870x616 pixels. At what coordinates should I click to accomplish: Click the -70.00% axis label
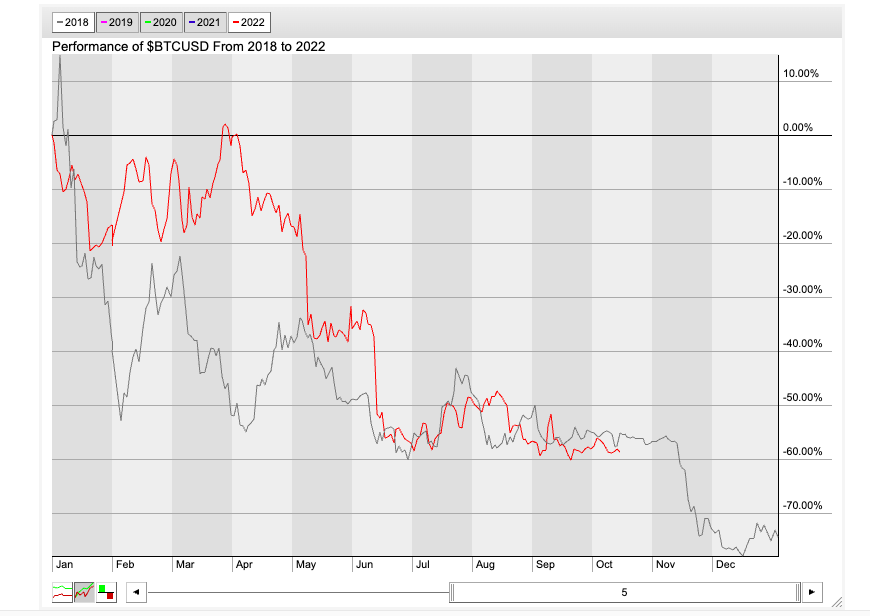[802, 505]
